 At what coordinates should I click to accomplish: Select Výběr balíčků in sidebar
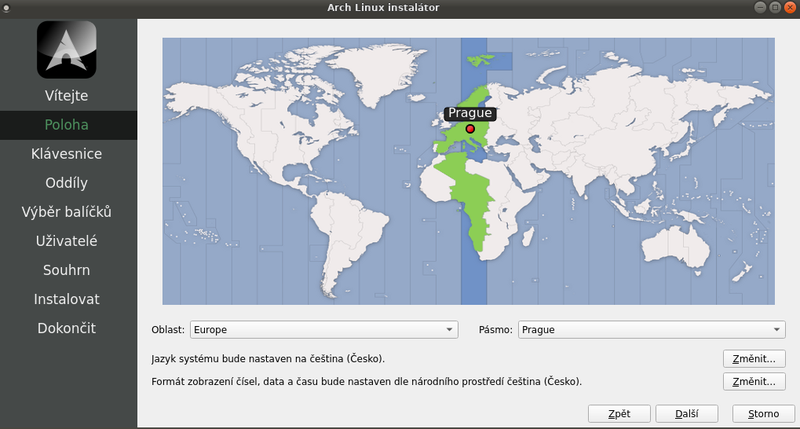(67, 212)
